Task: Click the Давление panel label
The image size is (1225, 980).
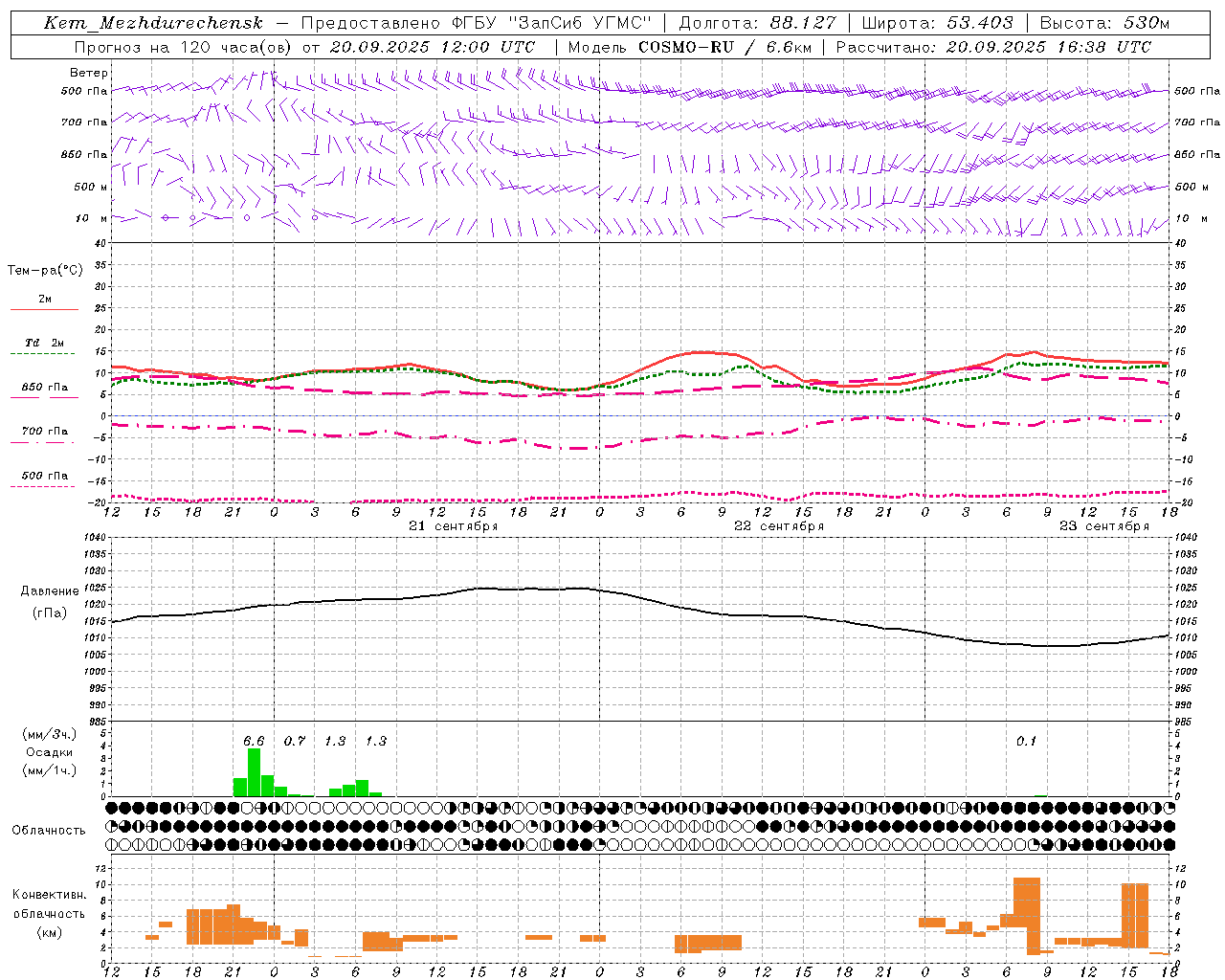Action: coord(50,591)
